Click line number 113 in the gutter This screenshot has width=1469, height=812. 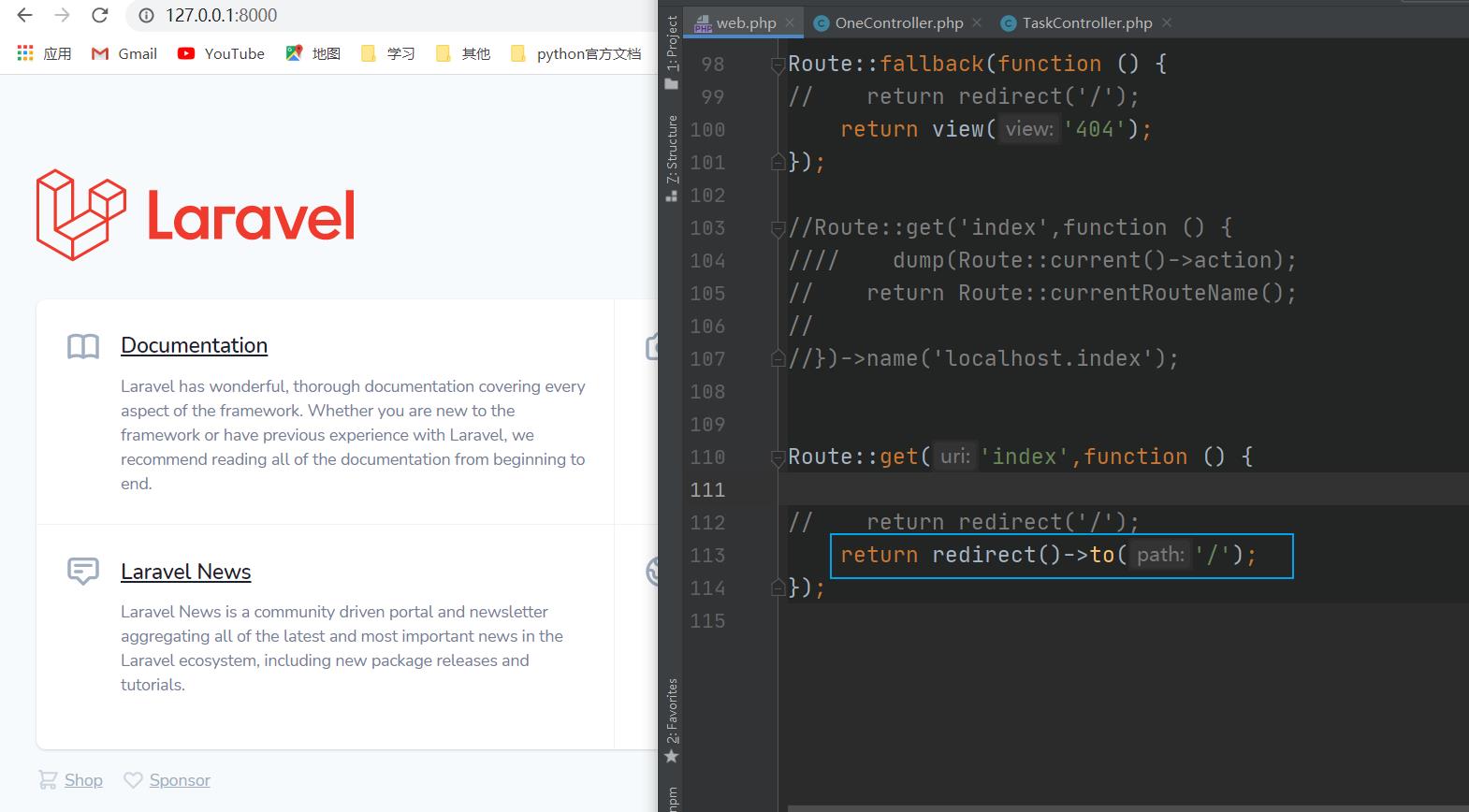tap(707, 555)
